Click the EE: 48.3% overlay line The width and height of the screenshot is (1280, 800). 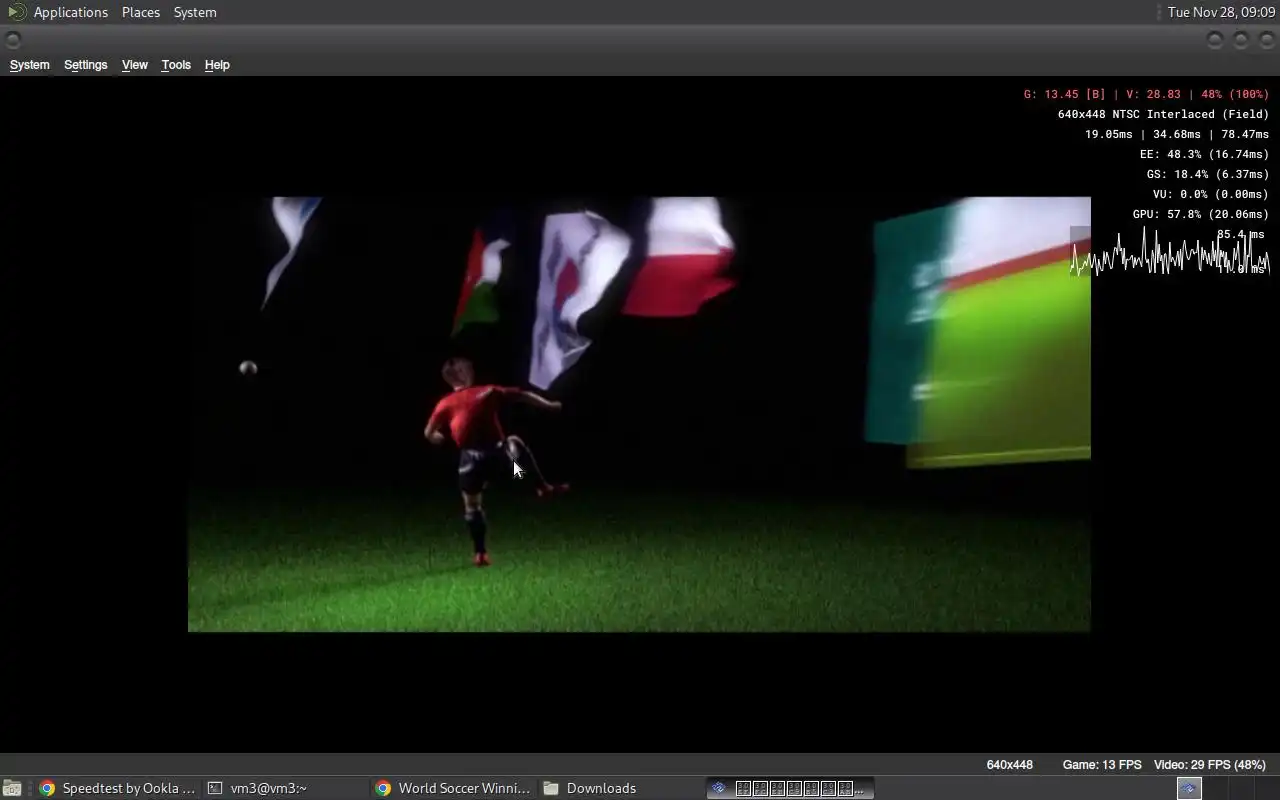(x=1205, y=154)
